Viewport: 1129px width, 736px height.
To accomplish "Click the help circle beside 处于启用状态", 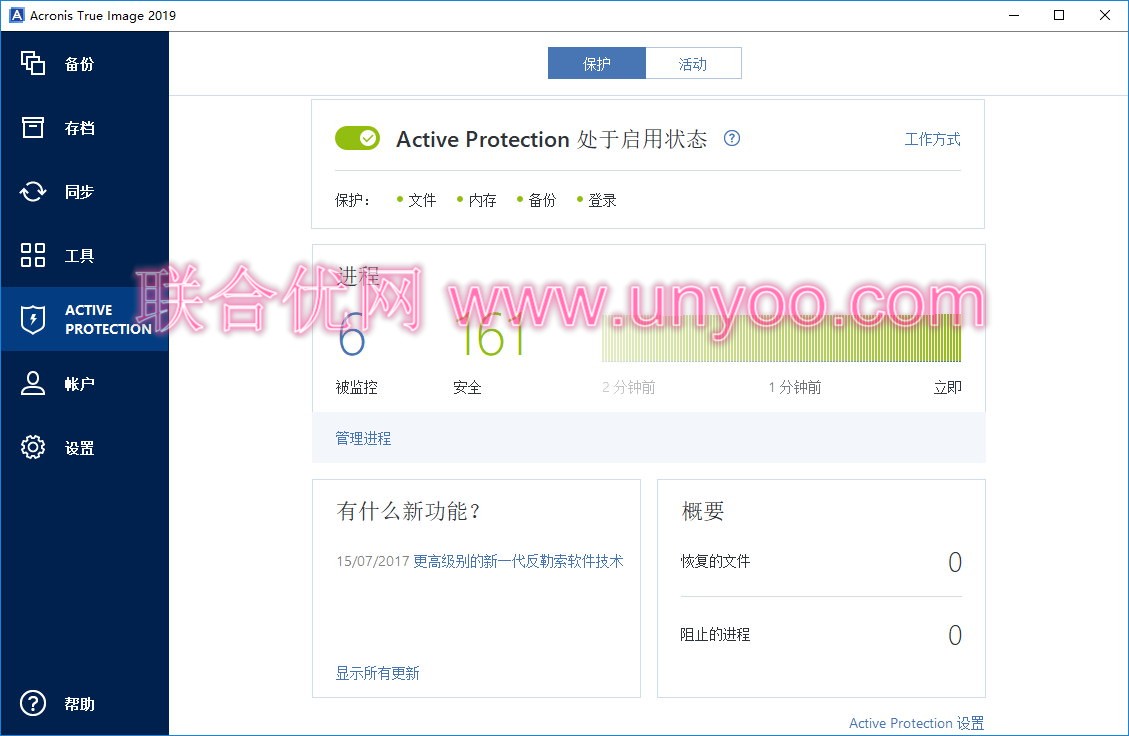I will pyautogui.click(x=732, y=138).
